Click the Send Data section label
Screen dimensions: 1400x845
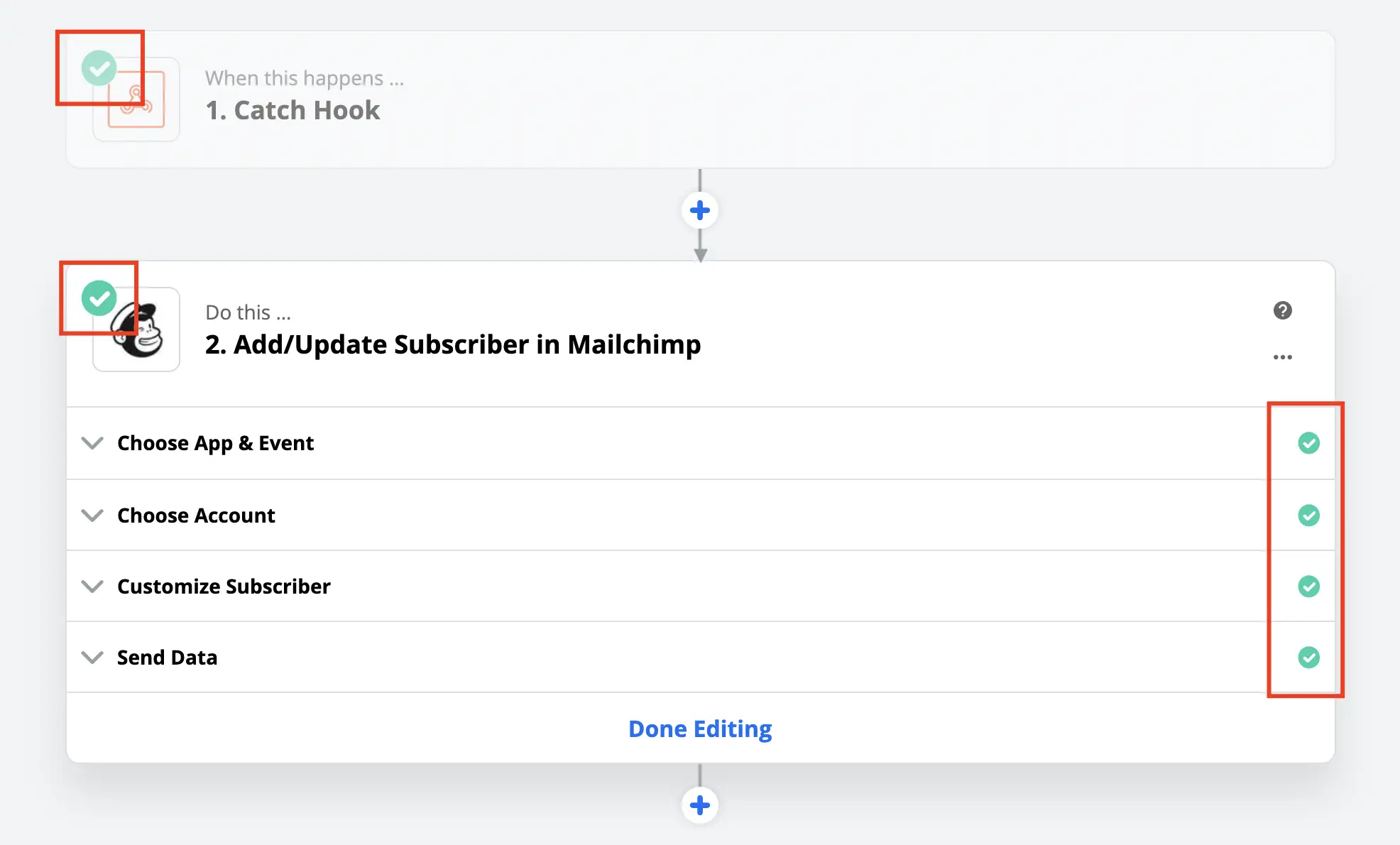pyautogui.click(x=167, y=658)
